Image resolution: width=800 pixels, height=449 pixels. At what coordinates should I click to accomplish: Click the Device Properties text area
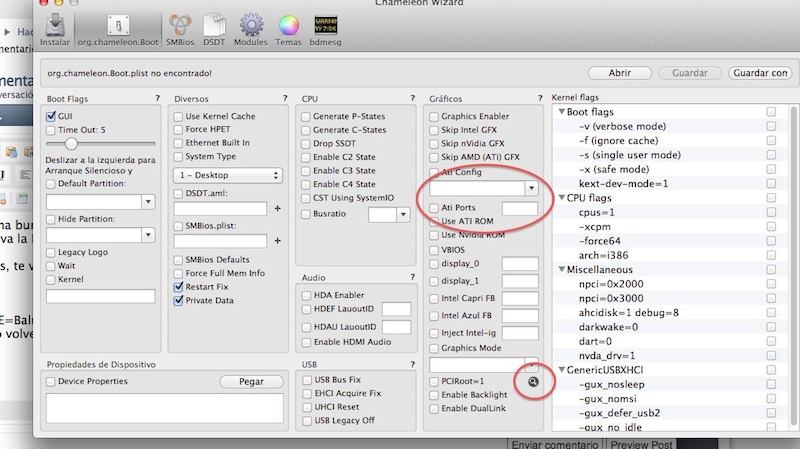tap(165, 408)
